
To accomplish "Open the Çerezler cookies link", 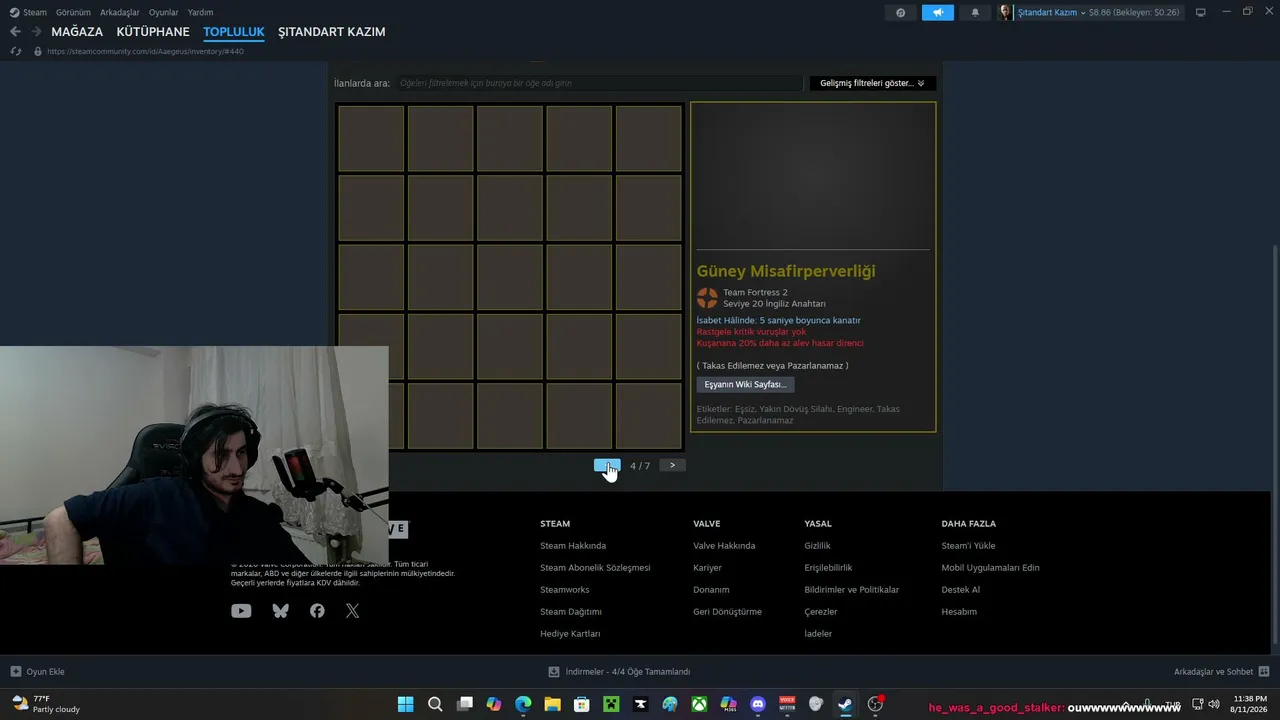I will [821, 612].
